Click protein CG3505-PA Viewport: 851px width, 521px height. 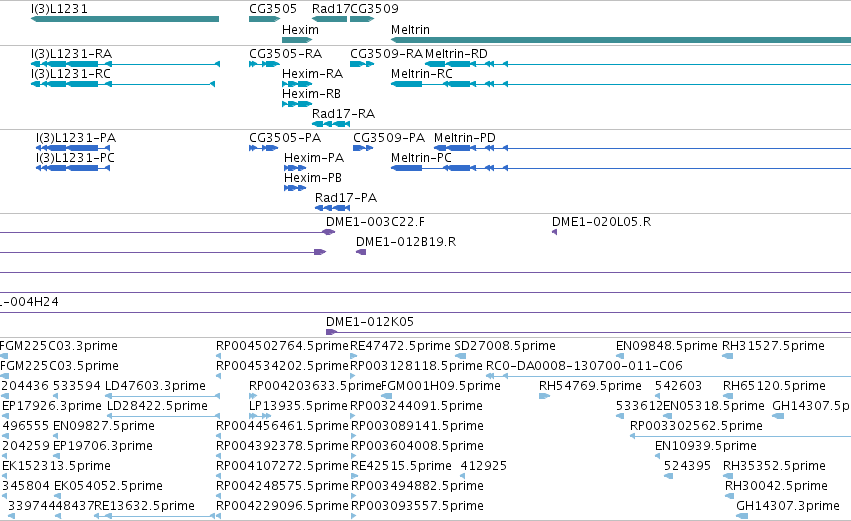(285, 138)
